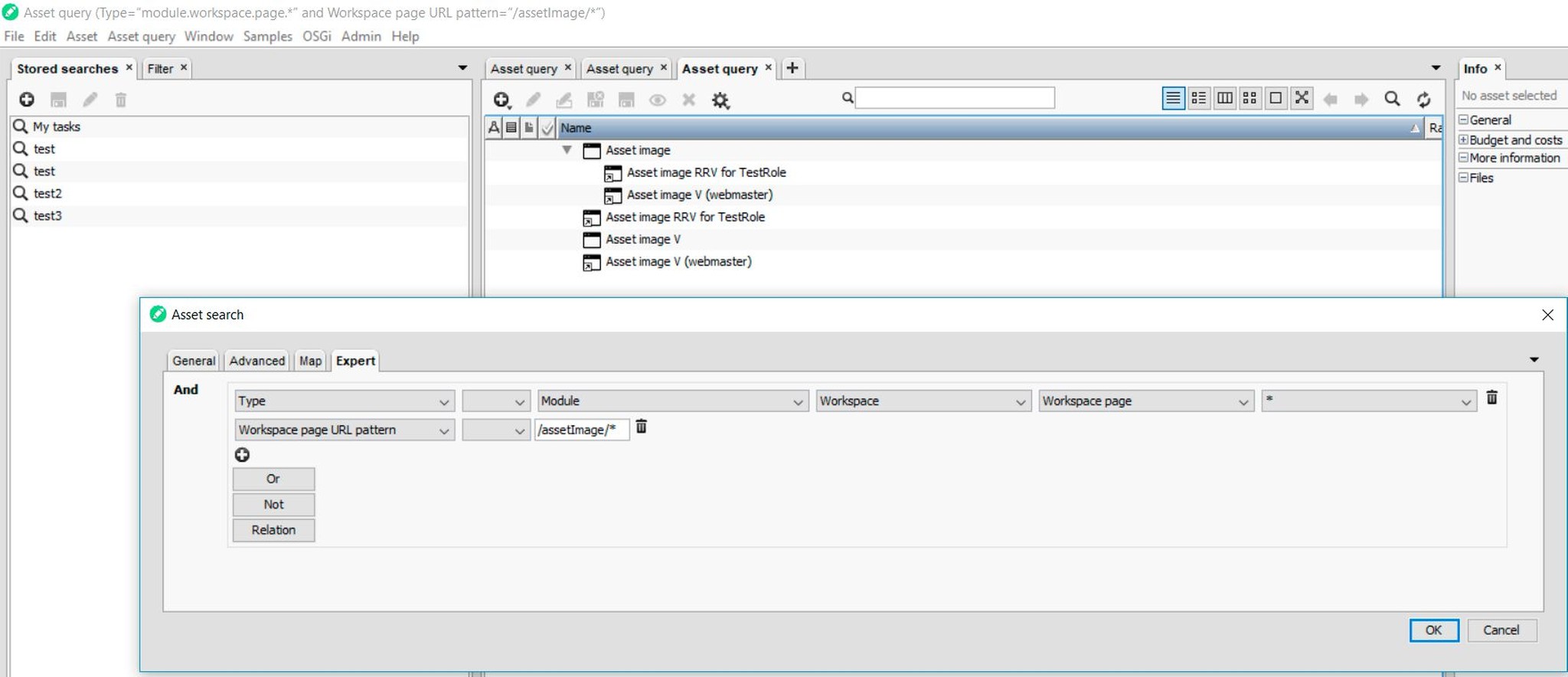1568x677 pixels.
Task: Open the Asset query menu
Action: pyautogui.click(x=141, y=36)
